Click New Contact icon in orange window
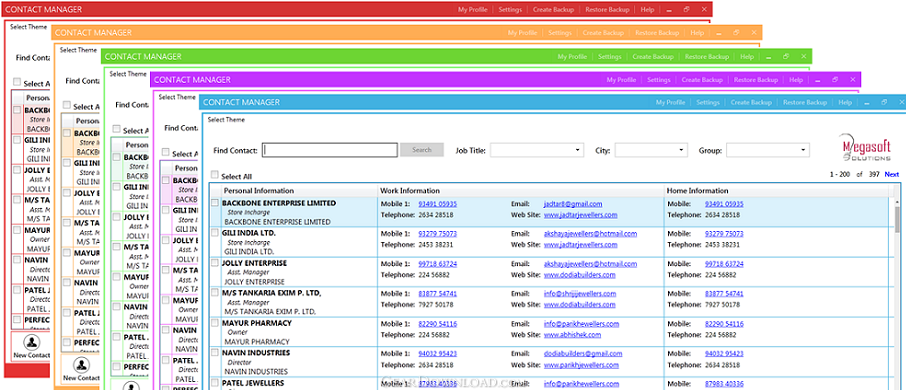The image size is (906, 390). pos(82,365)
